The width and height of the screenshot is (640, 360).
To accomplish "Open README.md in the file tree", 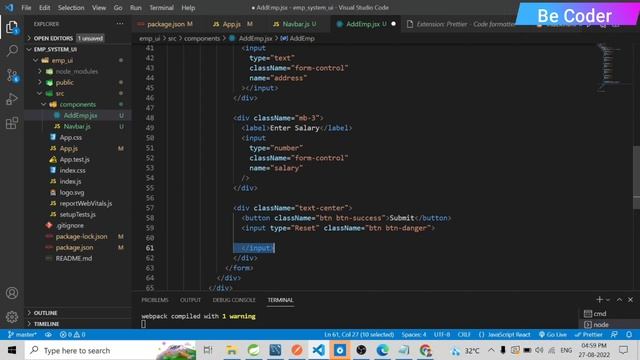I will [x=73, y=258].
